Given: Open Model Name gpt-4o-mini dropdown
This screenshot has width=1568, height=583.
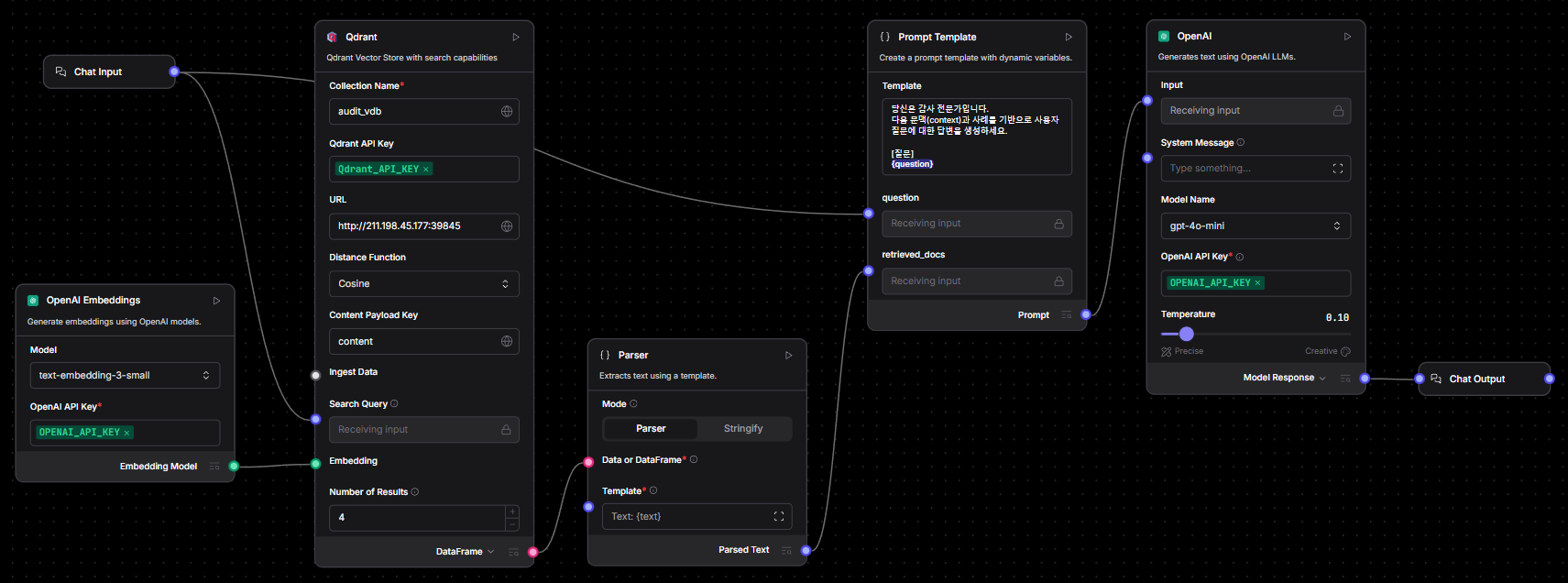Looking at the screenshot, I should 1255,226.
